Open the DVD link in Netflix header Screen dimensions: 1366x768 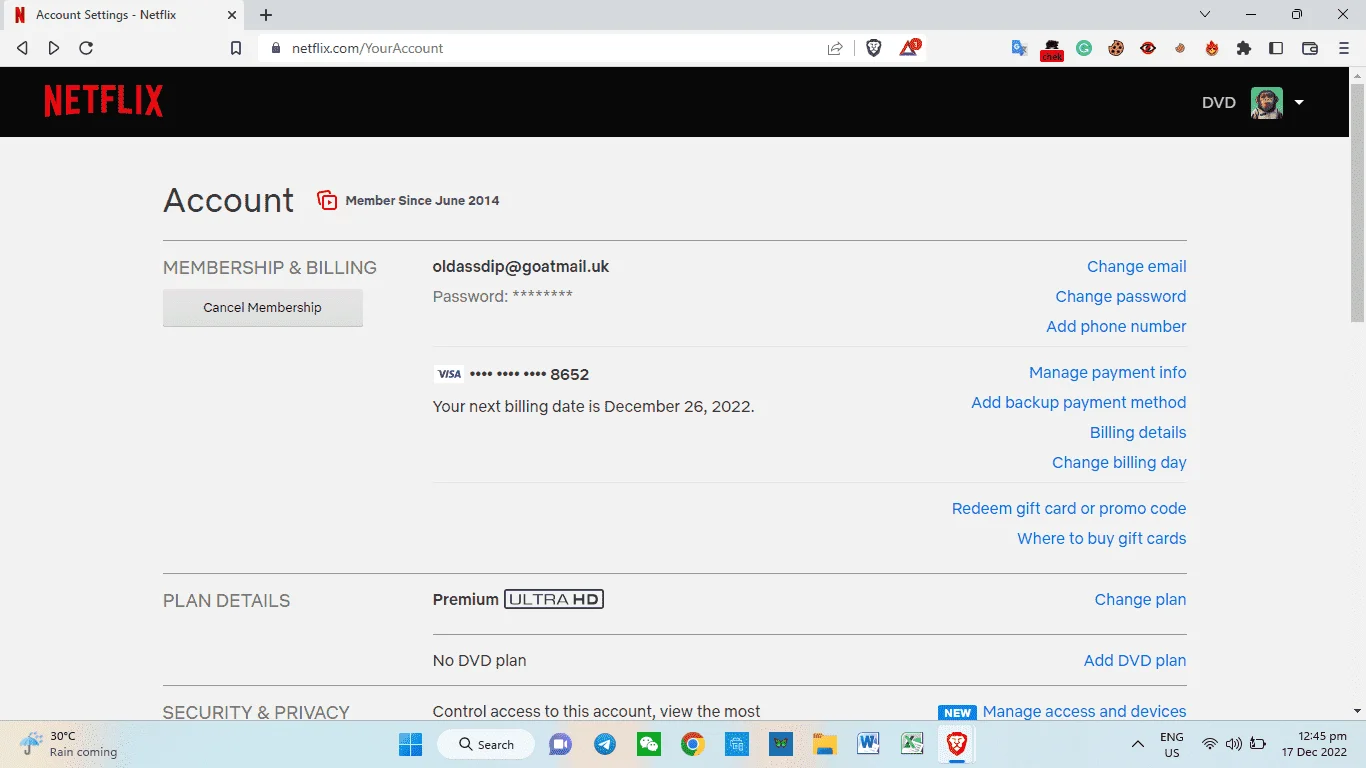click(x=1219, y=102)
